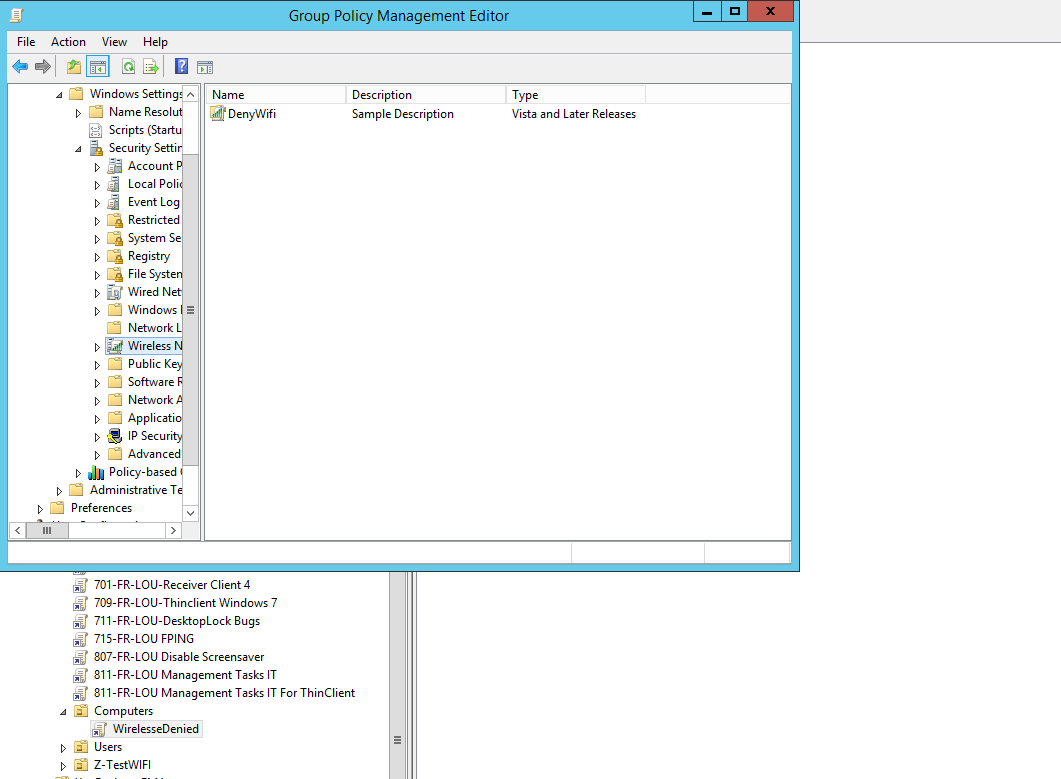Click the tree pane horizontal scrollbar right arrow
The height and width of the screenshot is (779, 1061).
(x=174, y=531)
